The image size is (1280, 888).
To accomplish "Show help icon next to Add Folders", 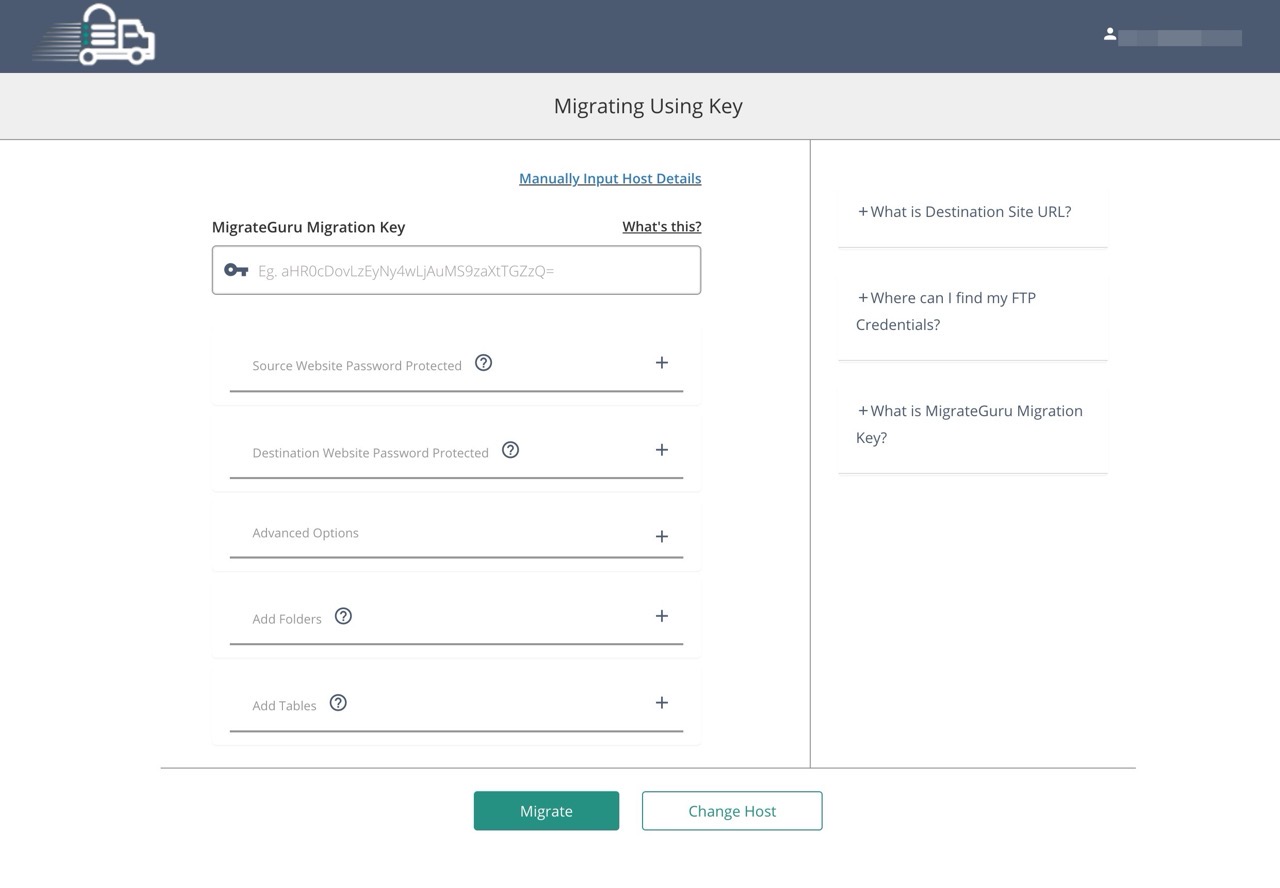I will pyautogui.click(x=343, y=616).
